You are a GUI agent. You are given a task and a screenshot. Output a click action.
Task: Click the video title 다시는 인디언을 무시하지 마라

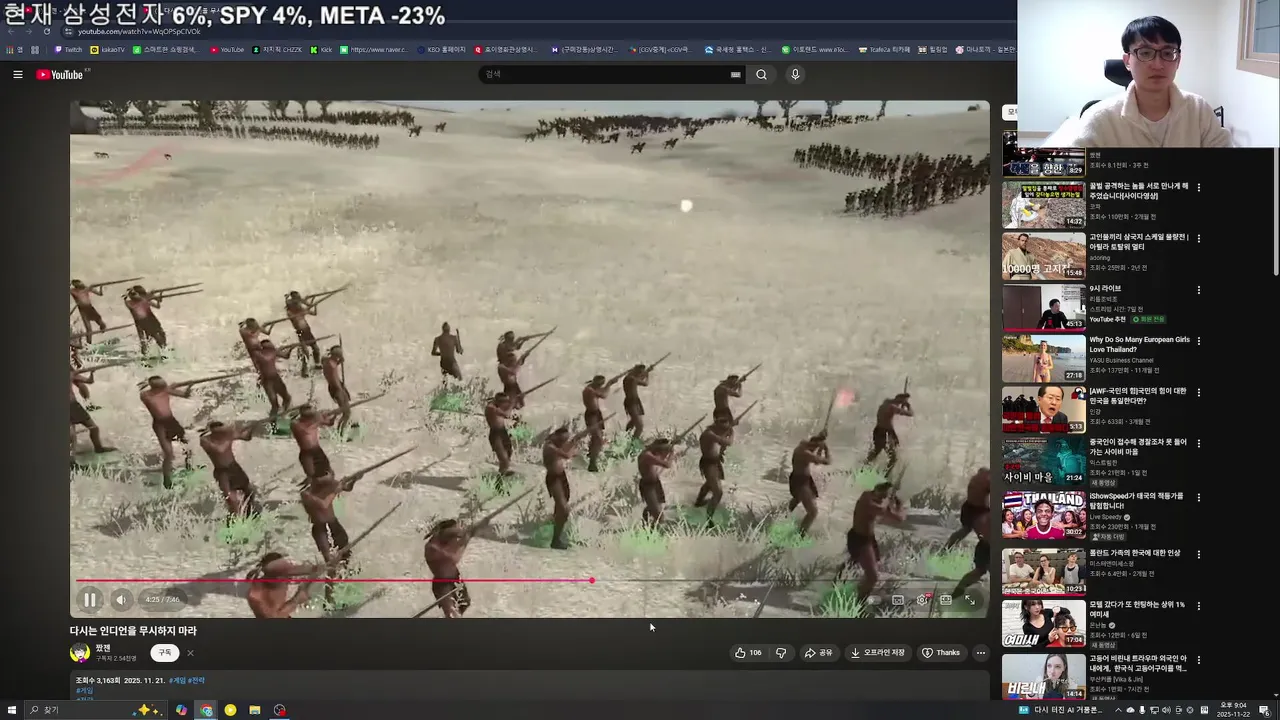click(x=133, y=631)
